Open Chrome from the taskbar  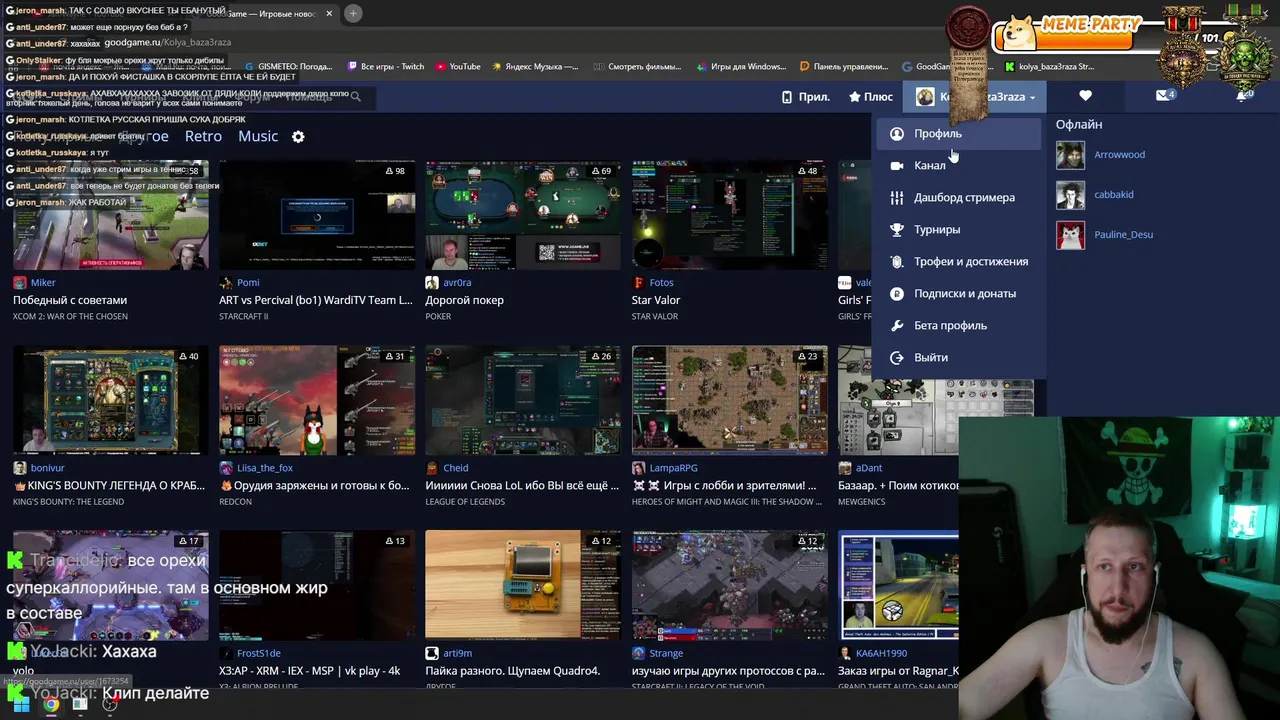coord(51,704)
